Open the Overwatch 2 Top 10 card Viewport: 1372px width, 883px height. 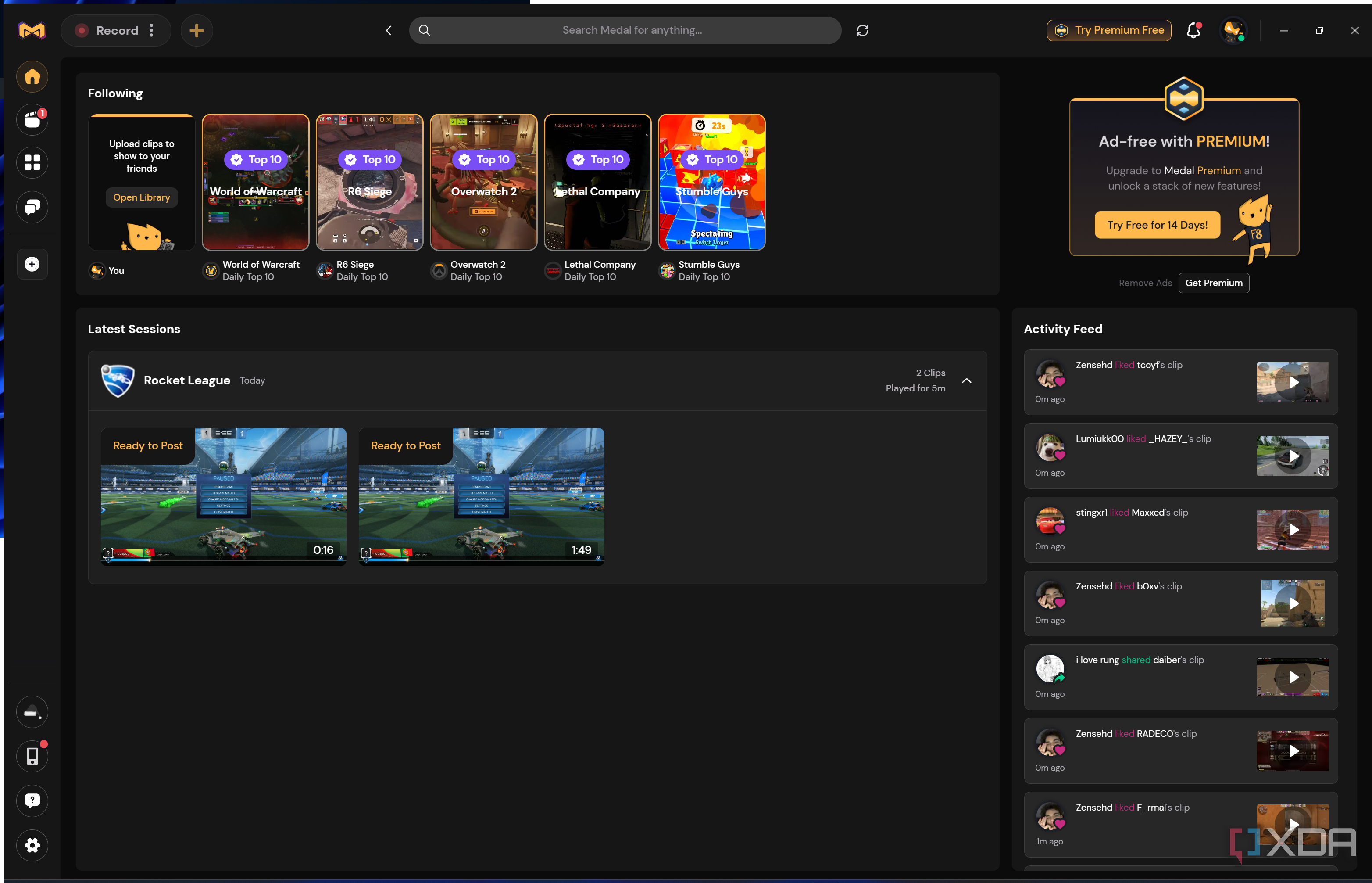point(484,182)
